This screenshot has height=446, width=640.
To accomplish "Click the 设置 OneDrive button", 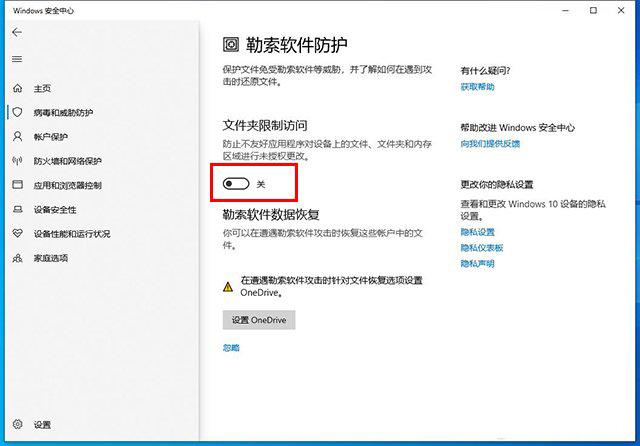I will pyautogui.click(x=258, y=320).
